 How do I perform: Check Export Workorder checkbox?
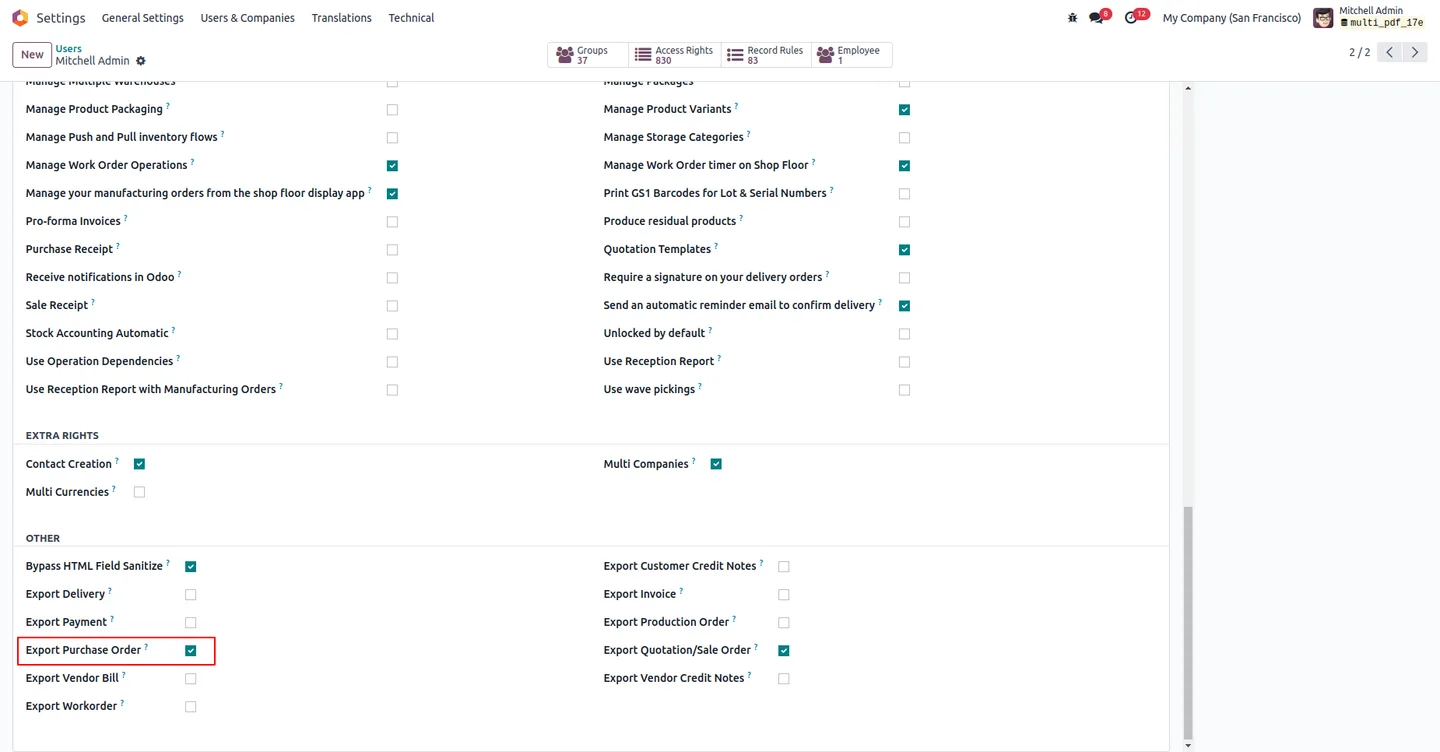[190, 707]
